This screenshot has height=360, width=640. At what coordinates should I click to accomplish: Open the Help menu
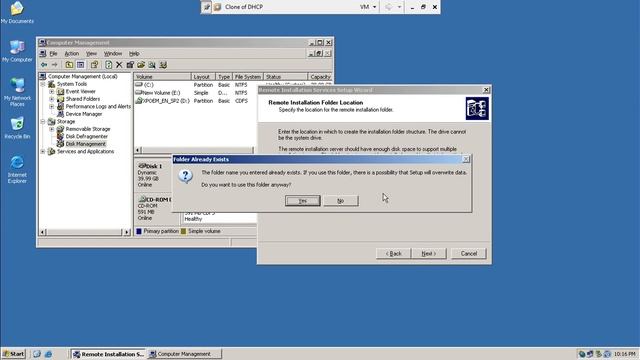(x=134, y=53)
